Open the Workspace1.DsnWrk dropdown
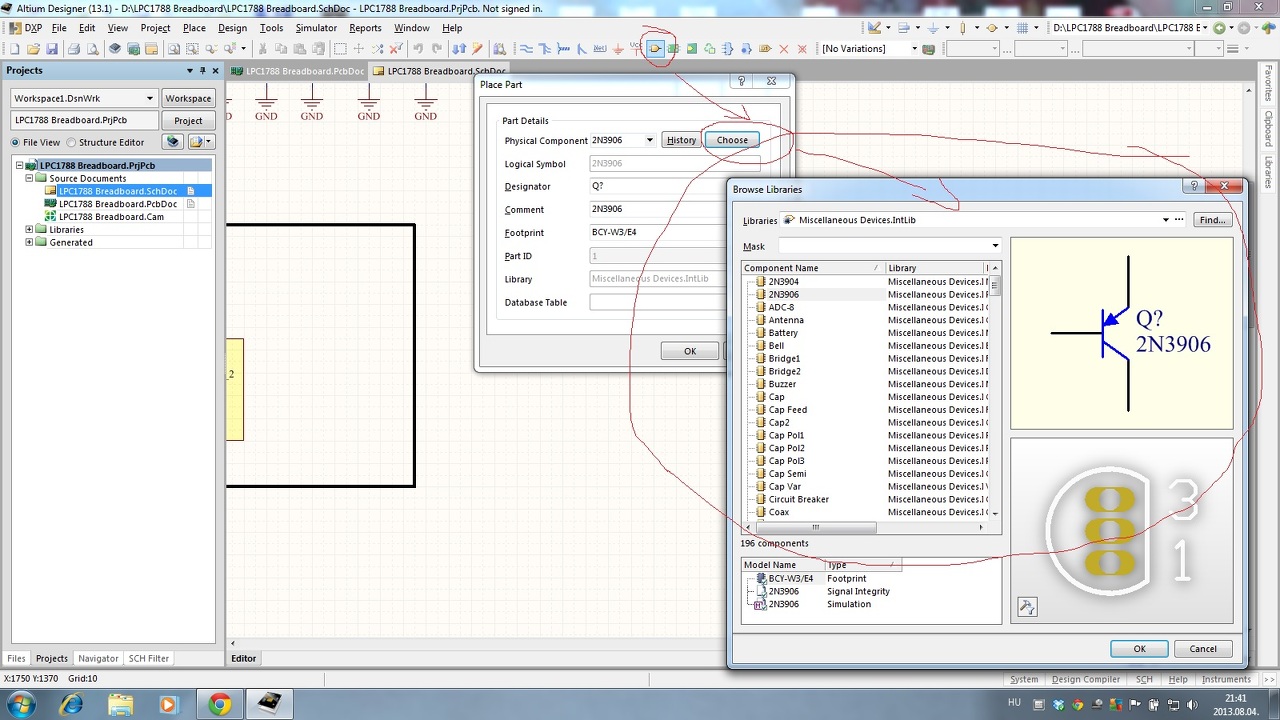The image size is (1280, 720). click(150, 98)
